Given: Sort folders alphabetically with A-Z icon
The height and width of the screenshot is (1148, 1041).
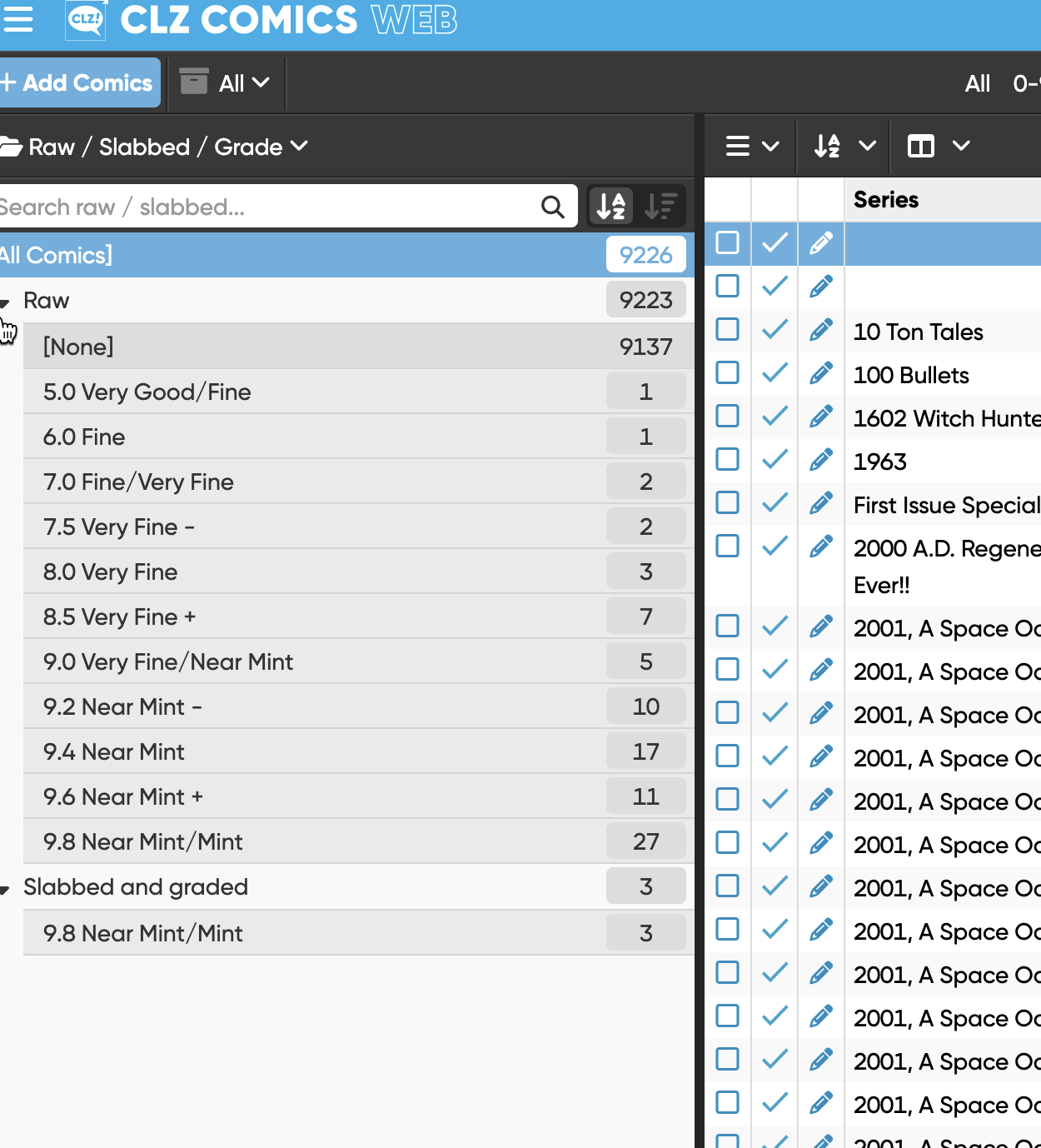Looking at the screenshot, I should [x=611, y=207].
